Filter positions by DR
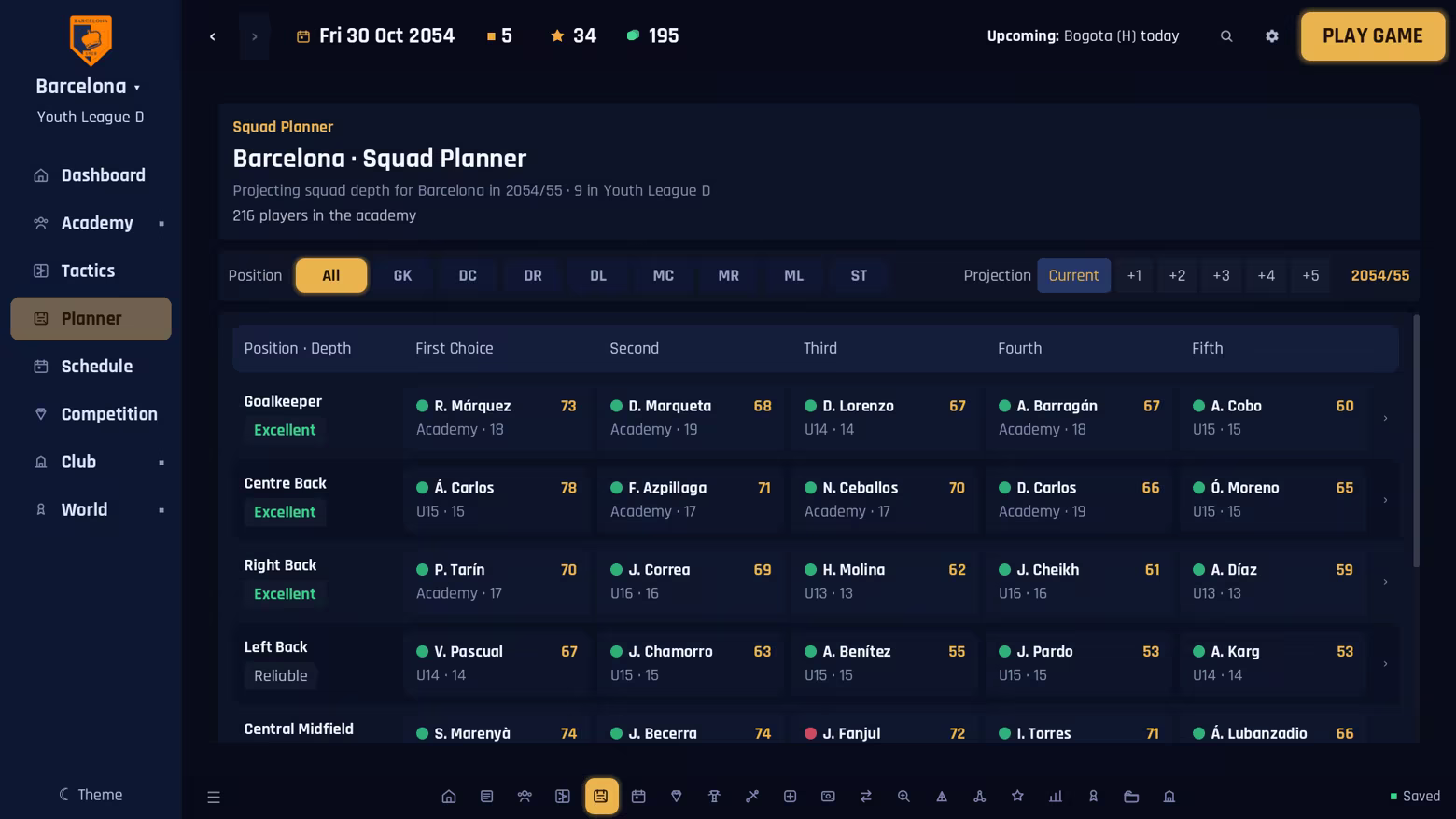 (x=533, y=275)
